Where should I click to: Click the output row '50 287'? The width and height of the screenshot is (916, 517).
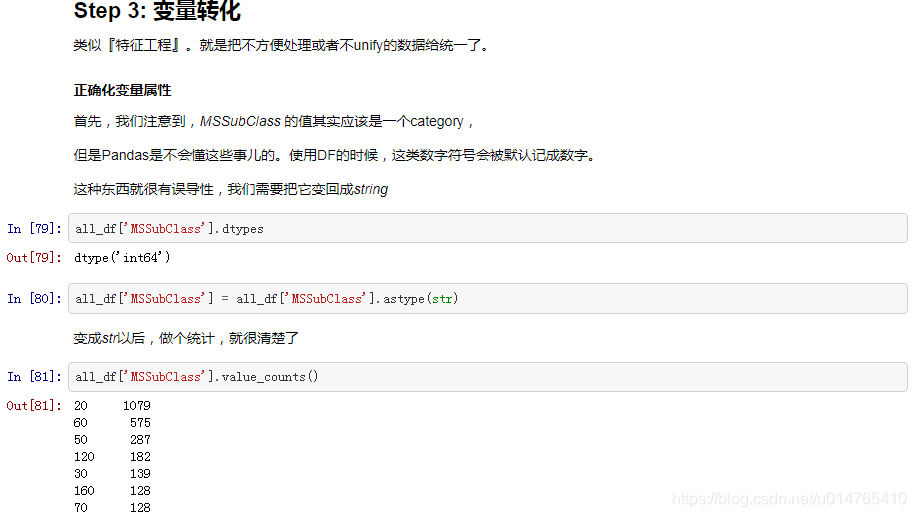coord(112,439)
